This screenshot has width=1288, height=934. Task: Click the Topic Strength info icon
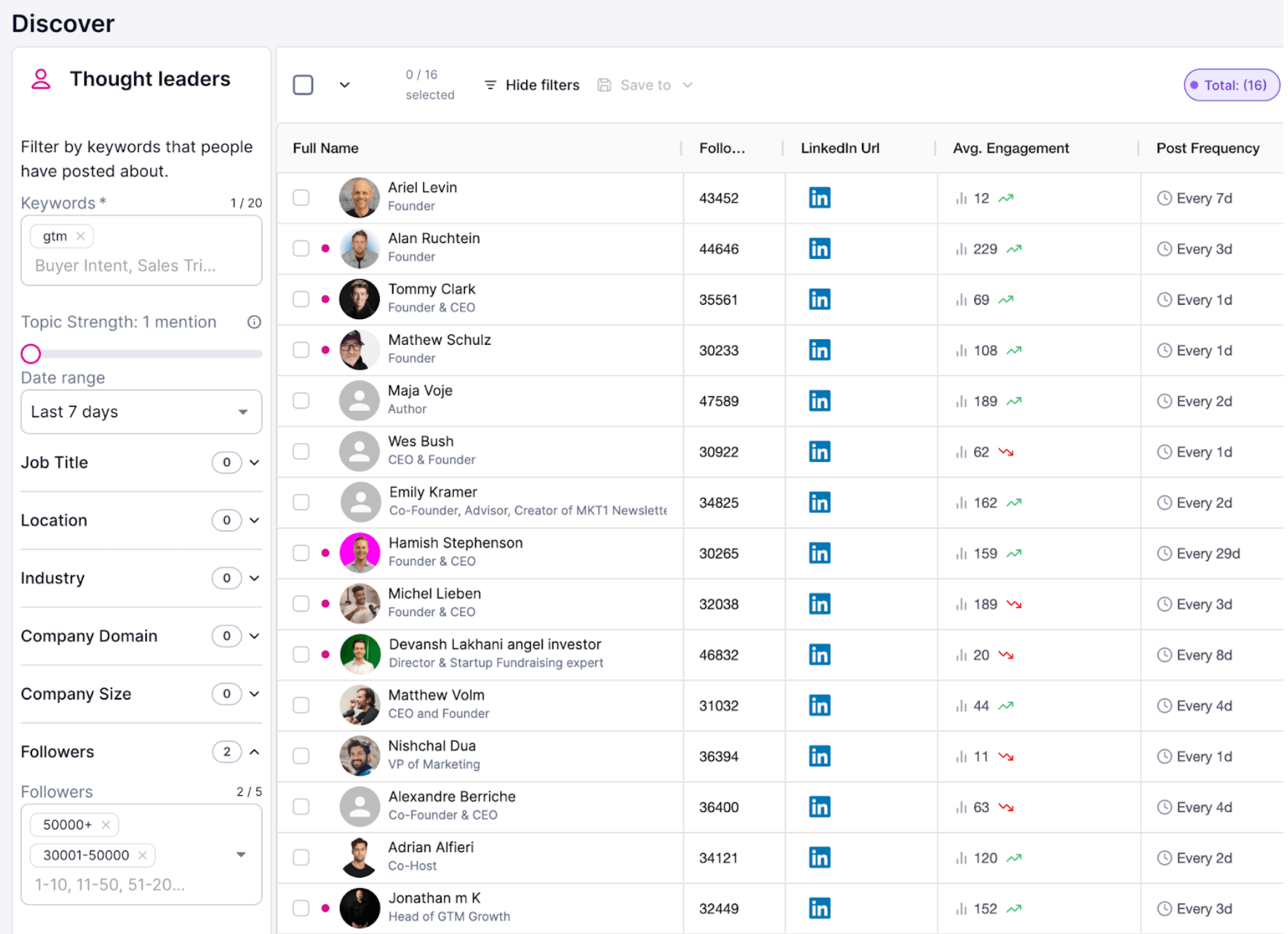[254, 322]
